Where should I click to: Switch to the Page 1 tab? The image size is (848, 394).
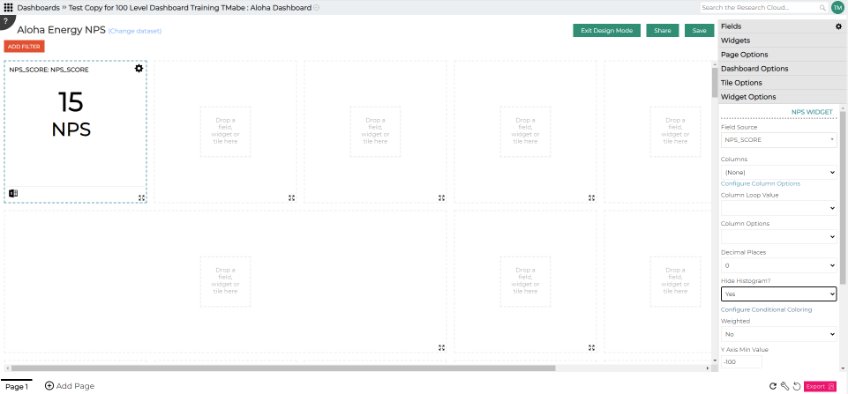[16, 386]
